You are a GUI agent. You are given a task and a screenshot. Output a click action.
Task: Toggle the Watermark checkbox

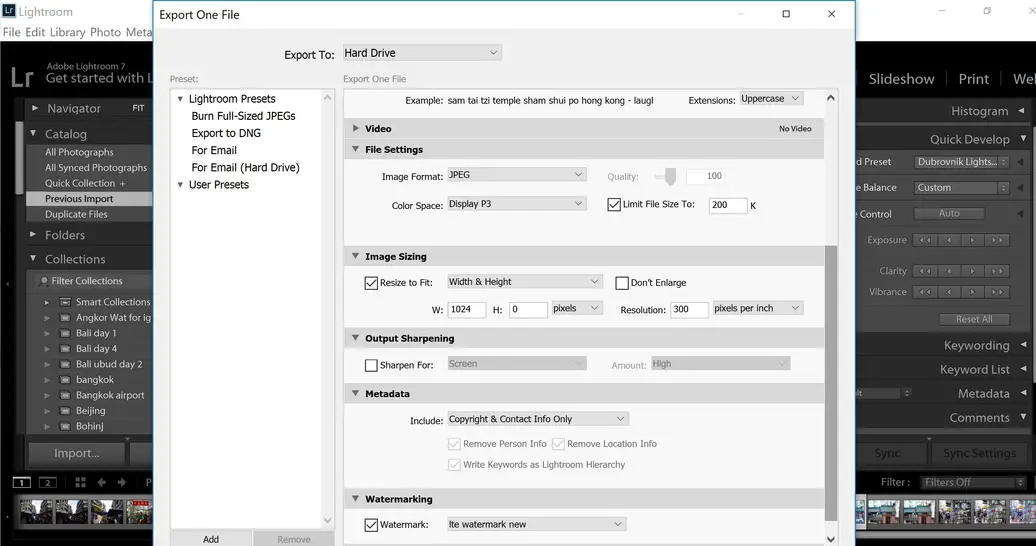point(371,525)
